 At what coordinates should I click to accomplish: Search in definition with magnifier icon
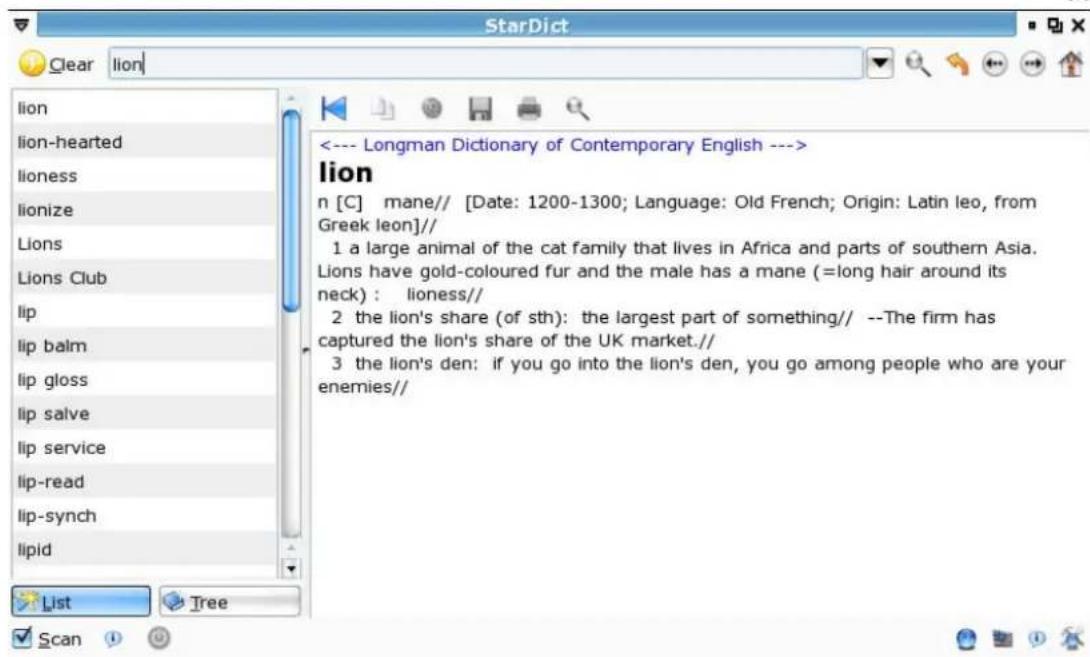[x=577, y=108]
